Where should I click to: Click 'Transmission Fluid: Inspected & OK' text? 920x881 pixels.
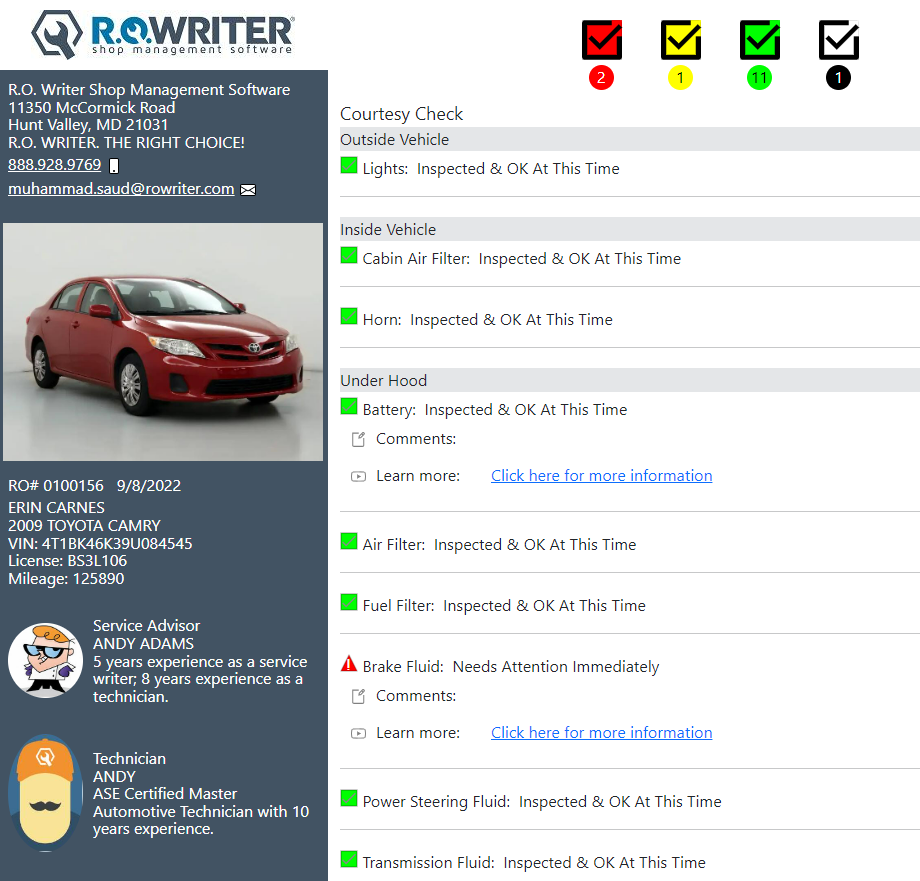tap(534, 863)
